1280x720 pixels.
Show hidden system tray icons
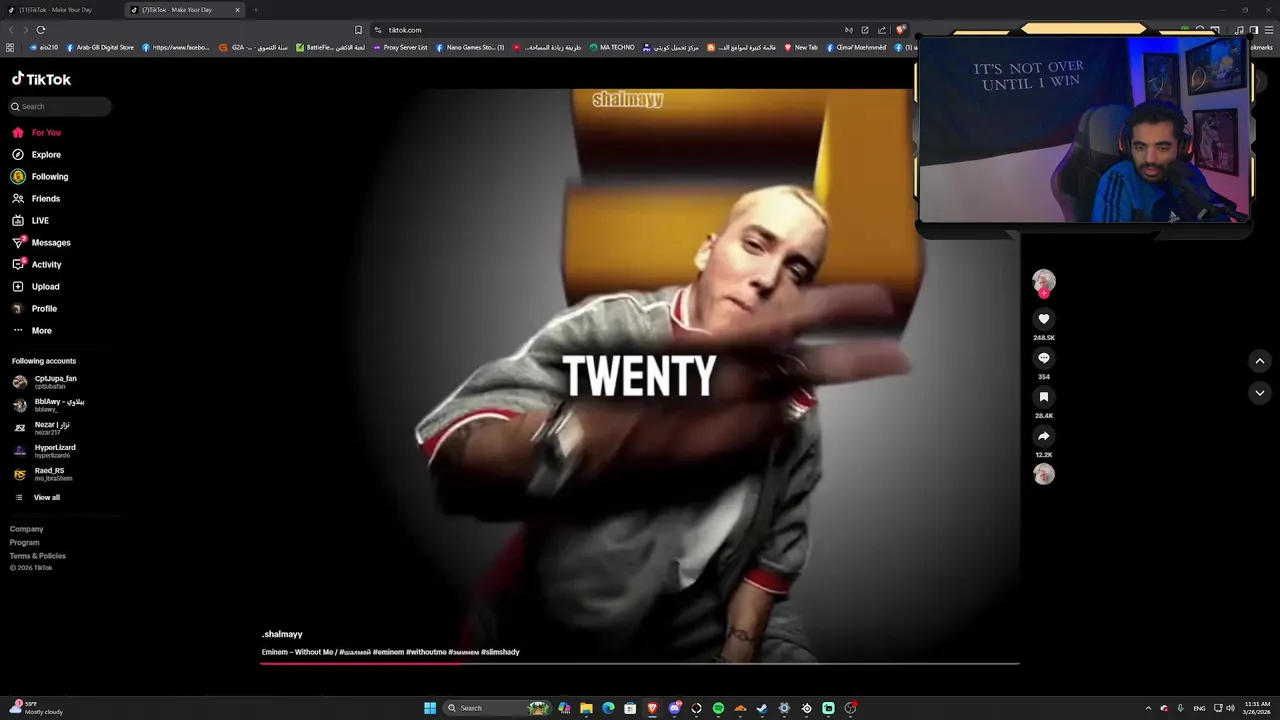1148,708
